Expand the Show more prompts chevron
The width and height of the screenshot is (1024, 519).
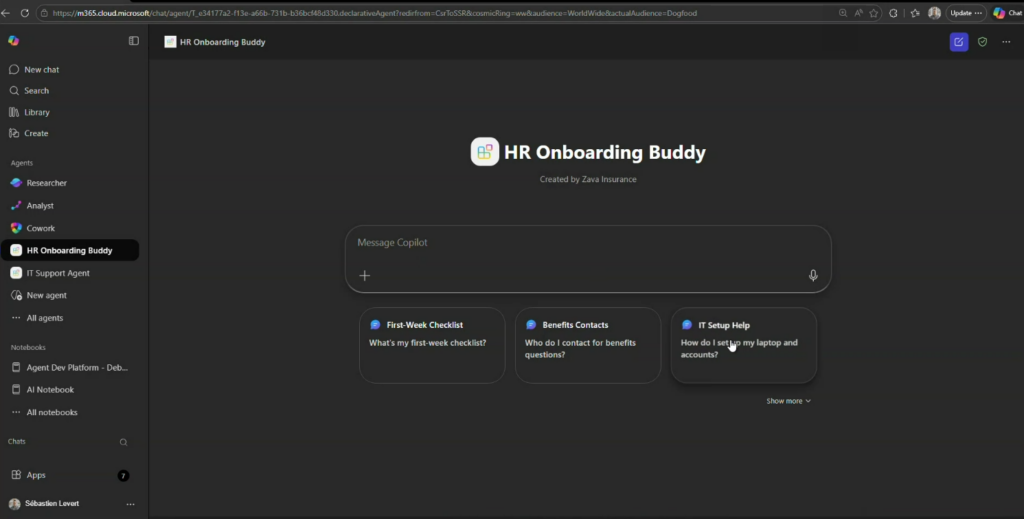coord(789,401)
